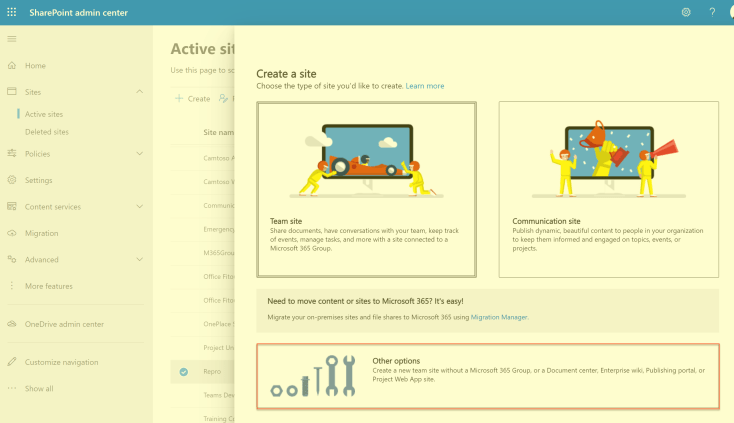Toggle the selected checkmark for Repro site

pos(183,372)
